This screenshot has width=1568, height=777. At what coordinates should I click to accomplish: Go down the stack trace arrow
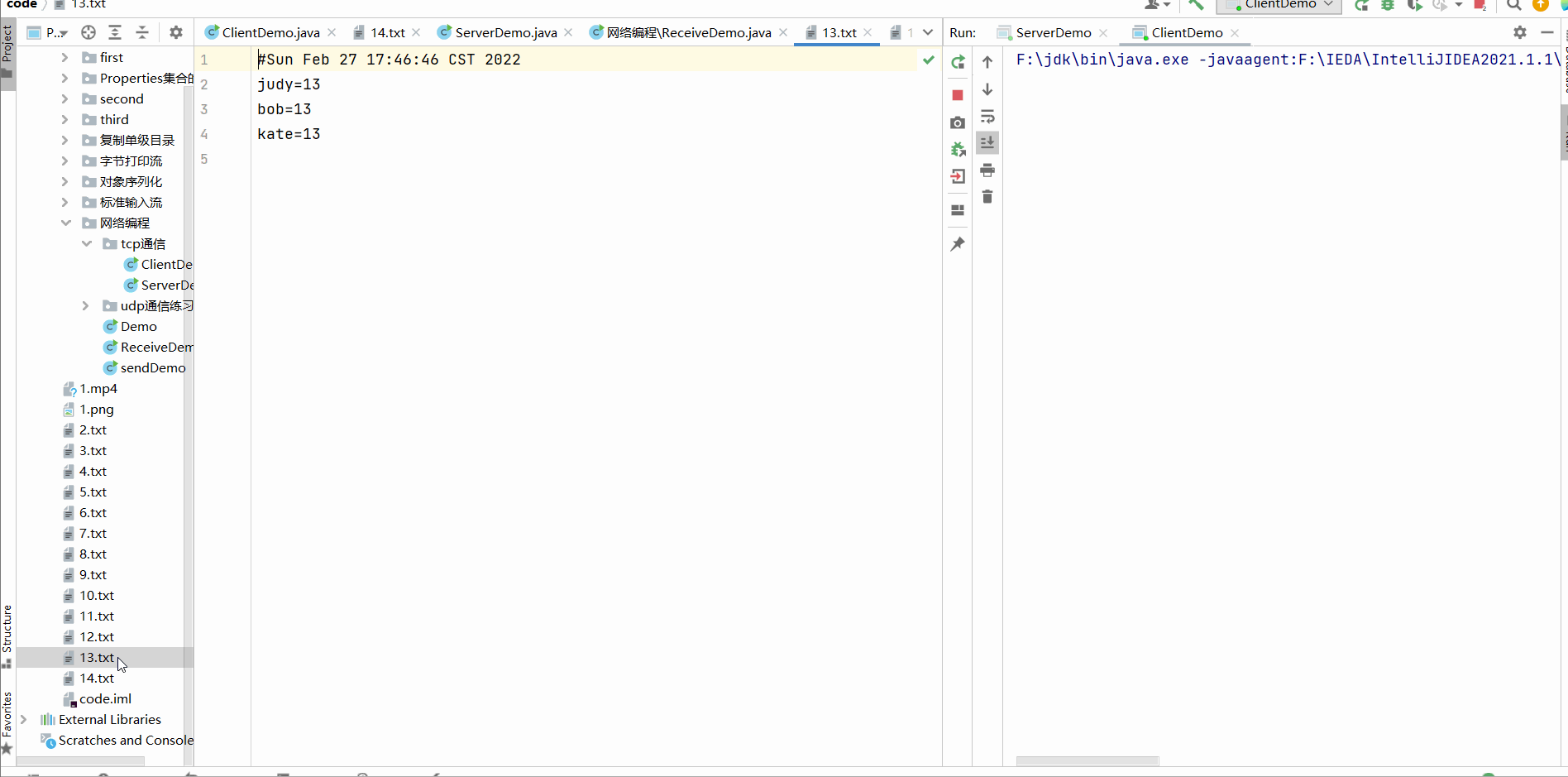987,89
